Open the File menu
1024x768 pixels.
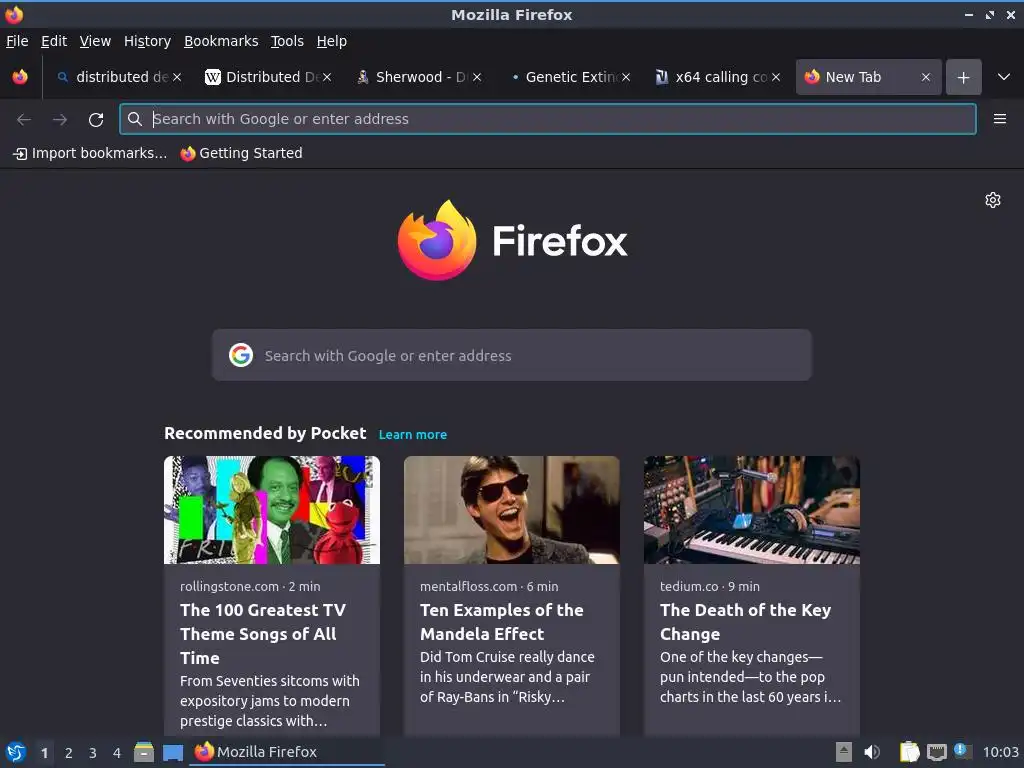tap(17, 41)
